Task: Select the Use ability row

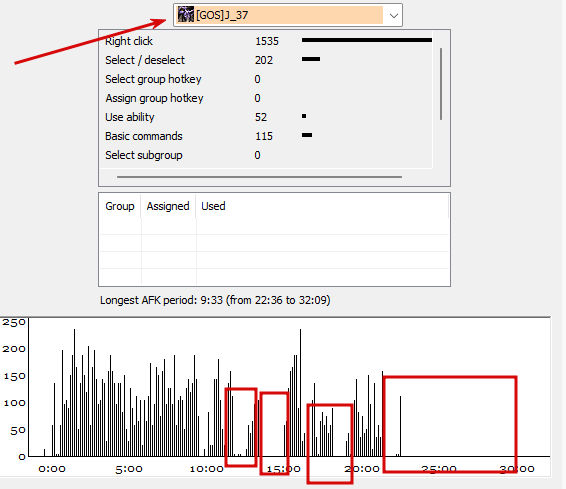Action: point(266,117)
